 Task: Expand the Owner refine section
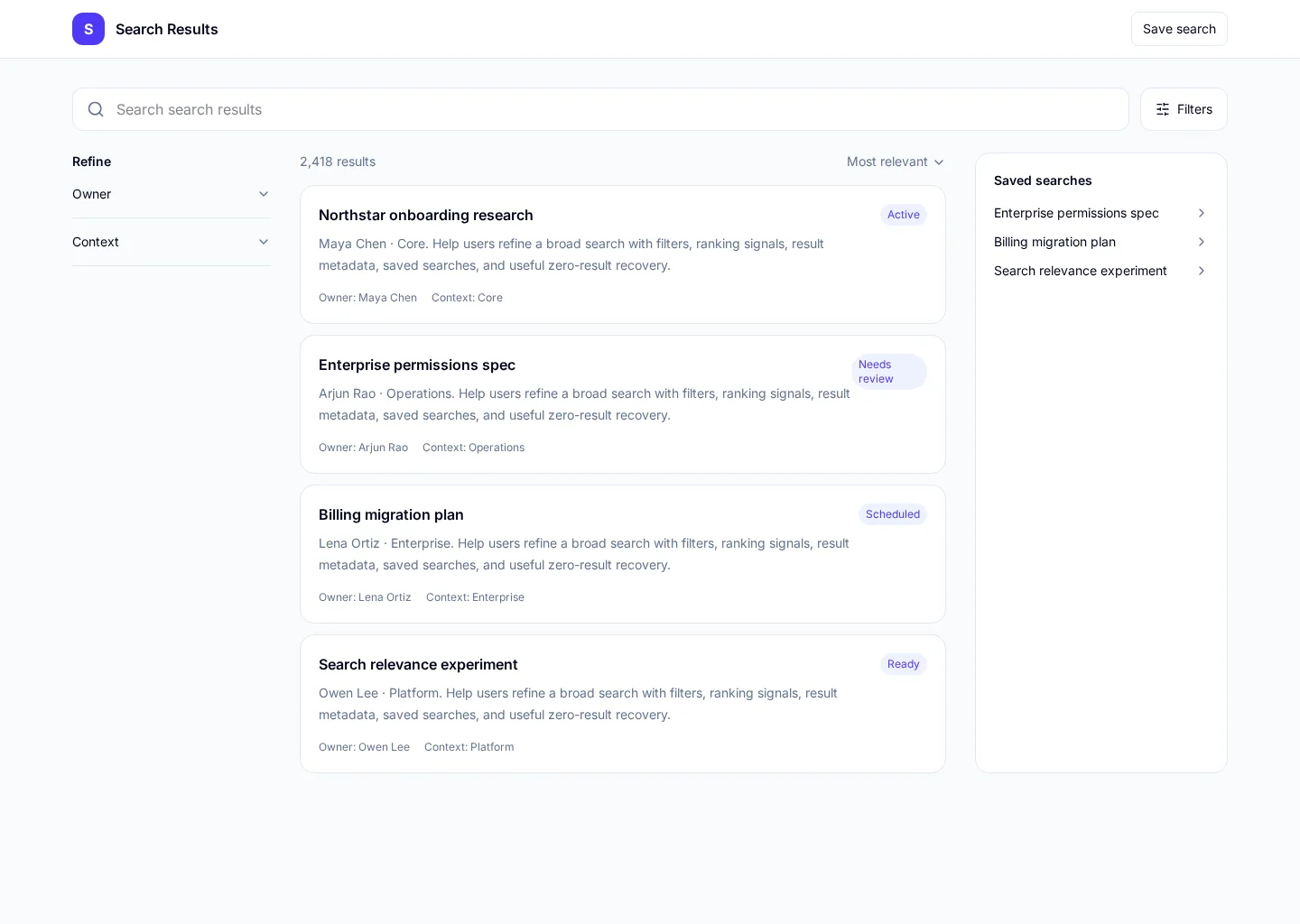tap(172, 194)
